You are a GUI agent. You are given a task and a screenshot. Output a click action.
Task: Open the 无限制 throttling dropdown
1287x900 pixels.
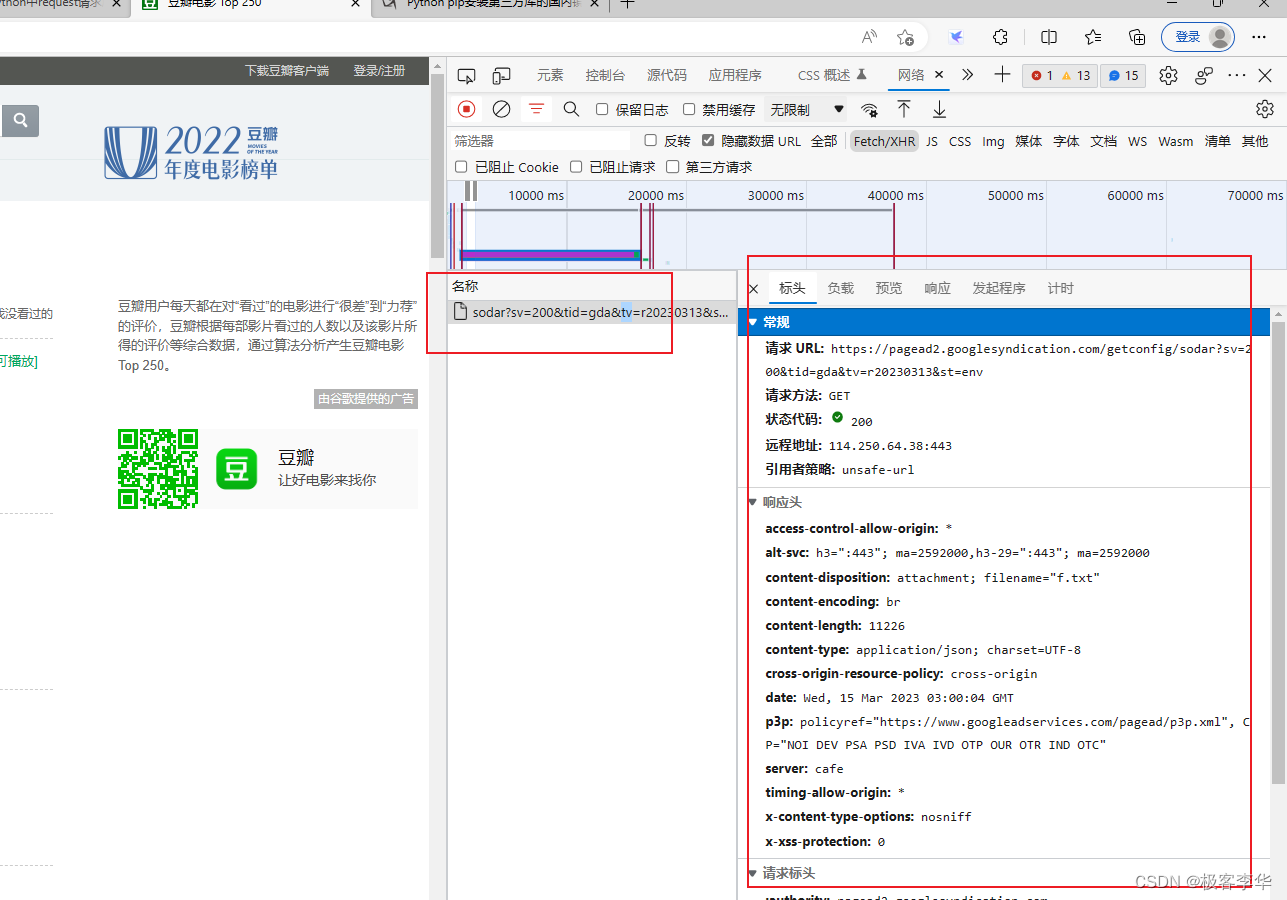807,110
